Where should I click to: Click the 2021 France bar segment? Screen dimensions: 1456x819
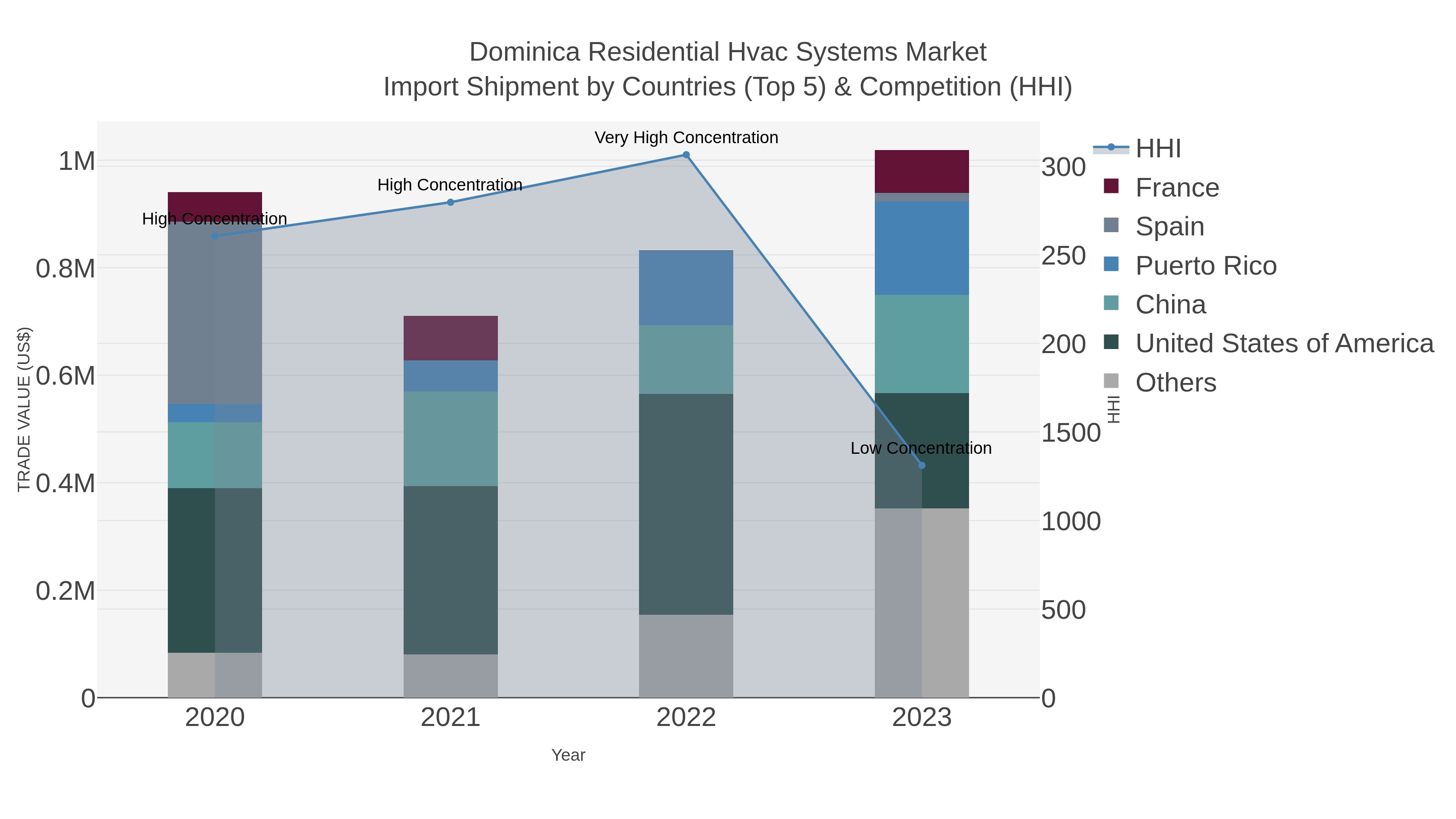[451, 338]
